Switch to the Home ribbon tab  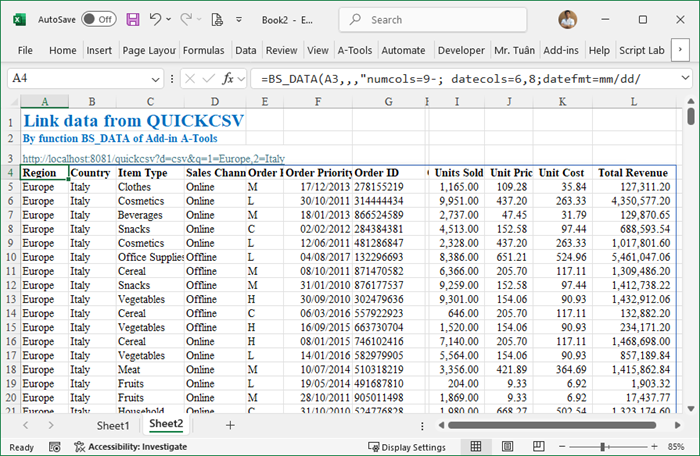62,50
